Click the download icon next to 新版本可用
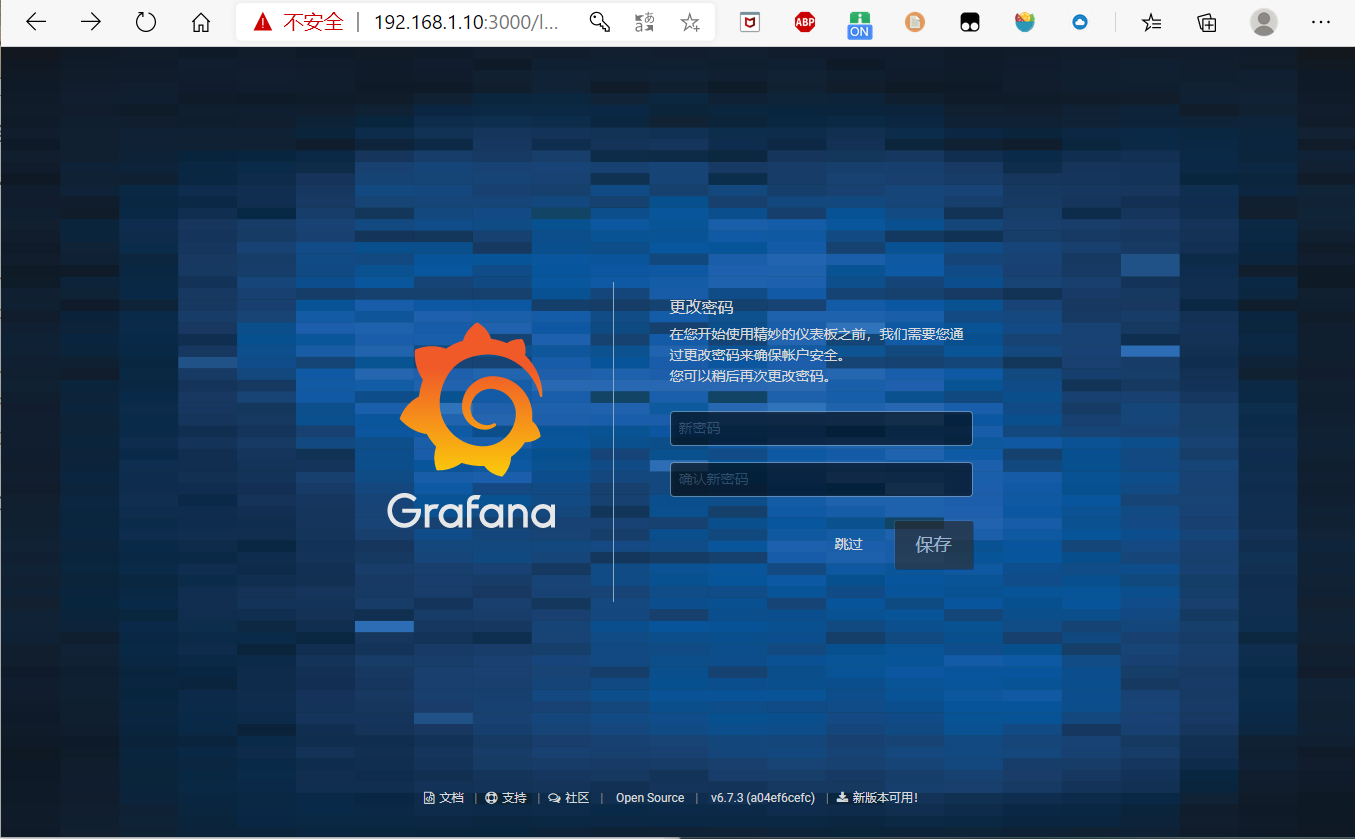The image size is (1355, 839). click(844, 797)
